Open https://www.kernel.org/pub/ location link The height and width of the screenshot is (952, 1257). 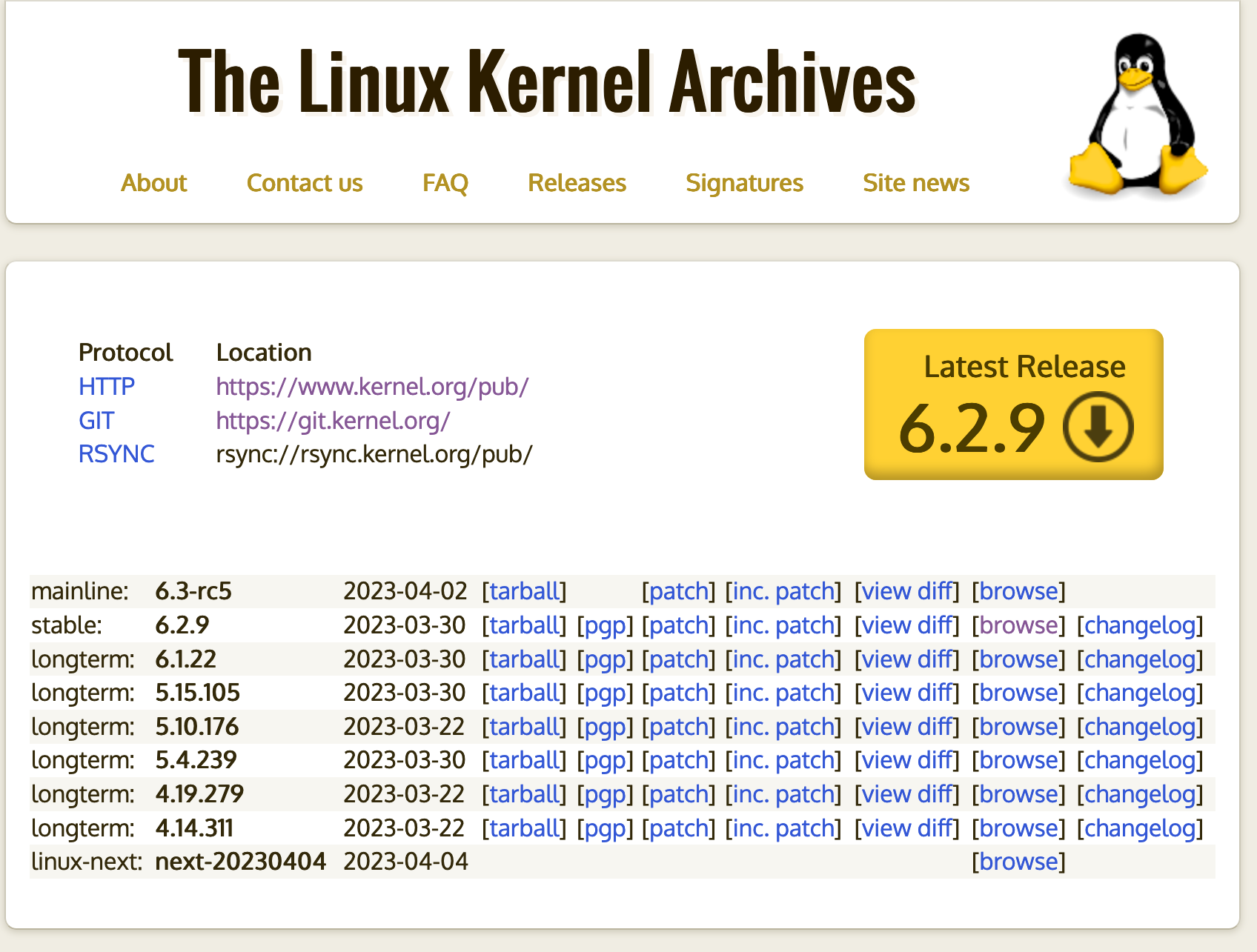(372, 387)
